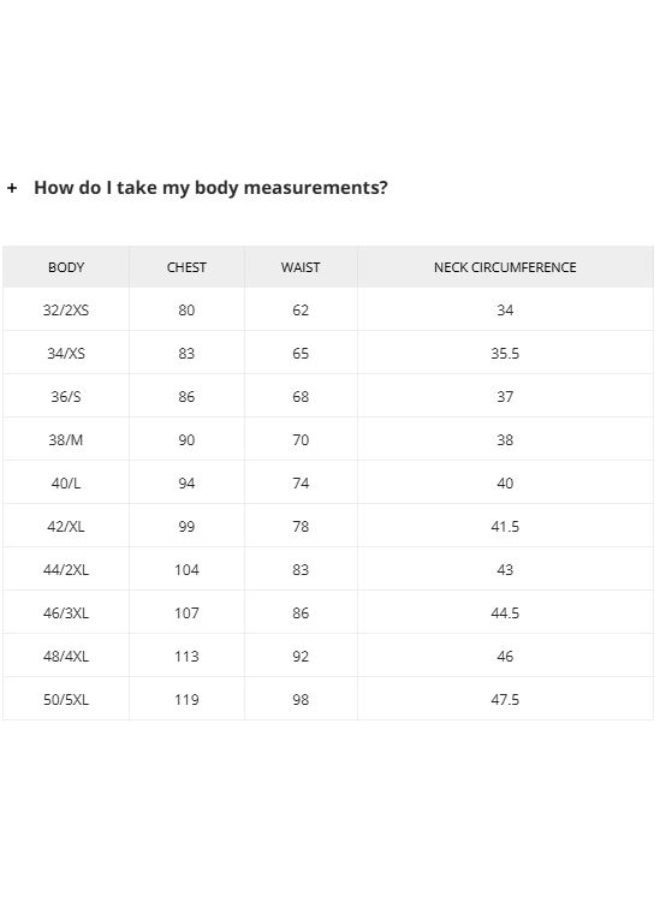Select the 48/4XL size cell

pos(66,656)
